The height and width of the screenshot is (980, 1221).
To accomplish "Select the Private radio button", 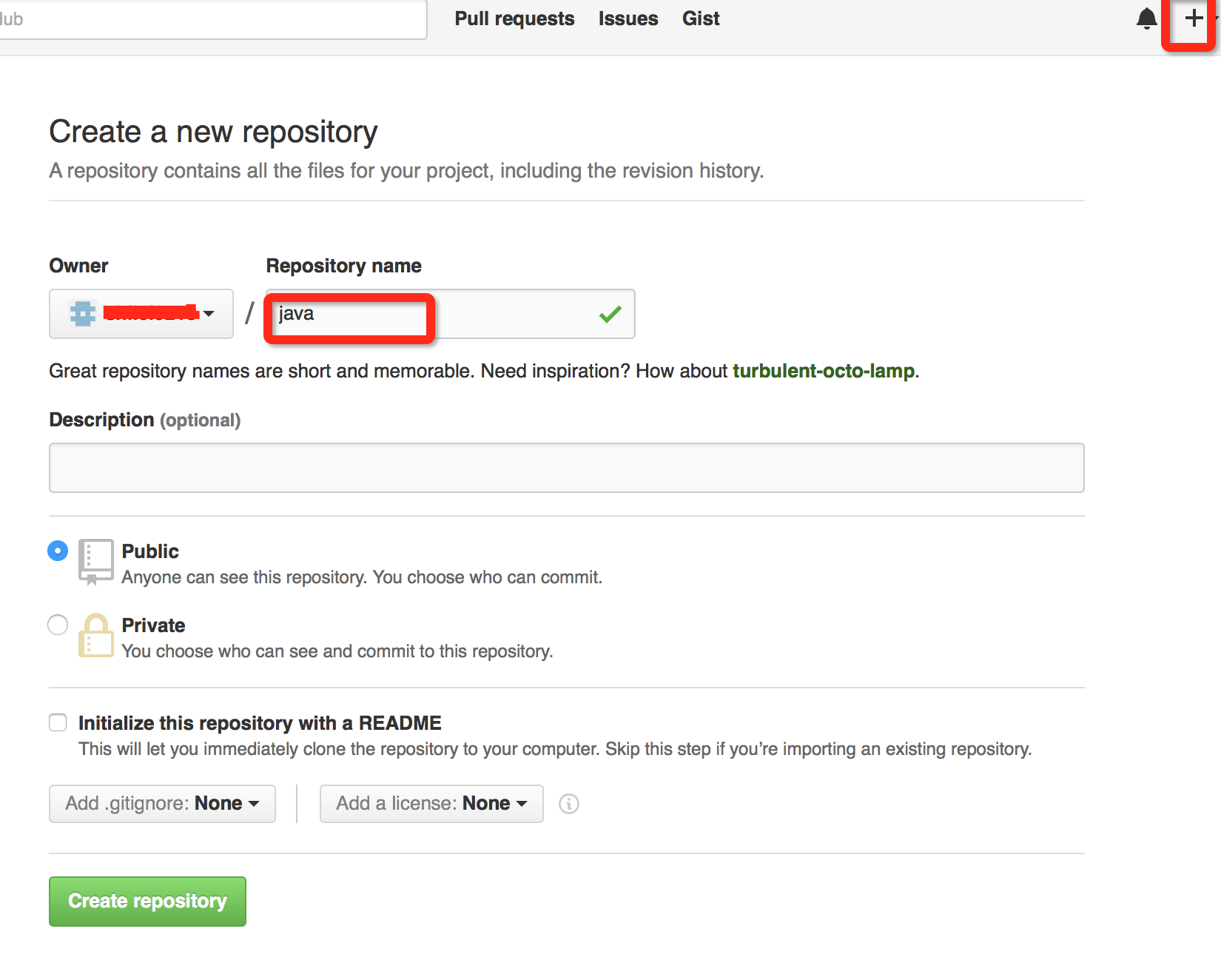I will (x=58, y=625).
